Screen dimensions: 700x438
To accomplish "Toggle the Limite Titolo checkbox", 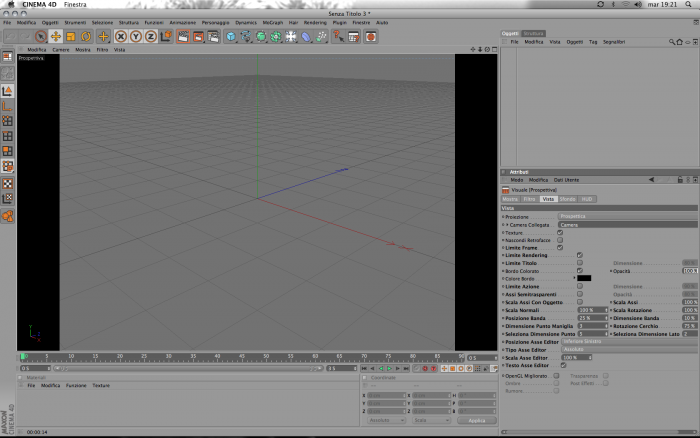I will pos(579,263).
